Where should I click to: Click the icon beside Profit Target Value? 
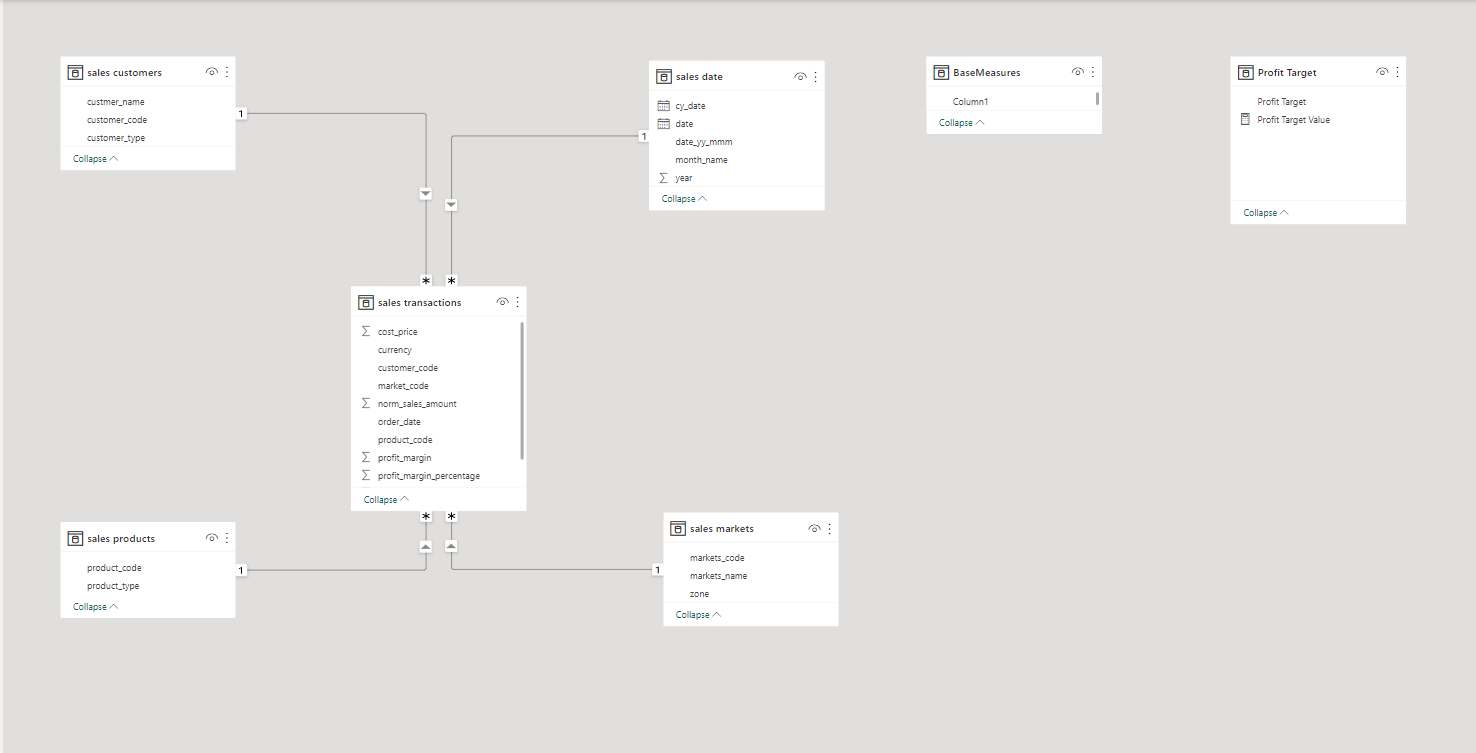[1245, 119]
